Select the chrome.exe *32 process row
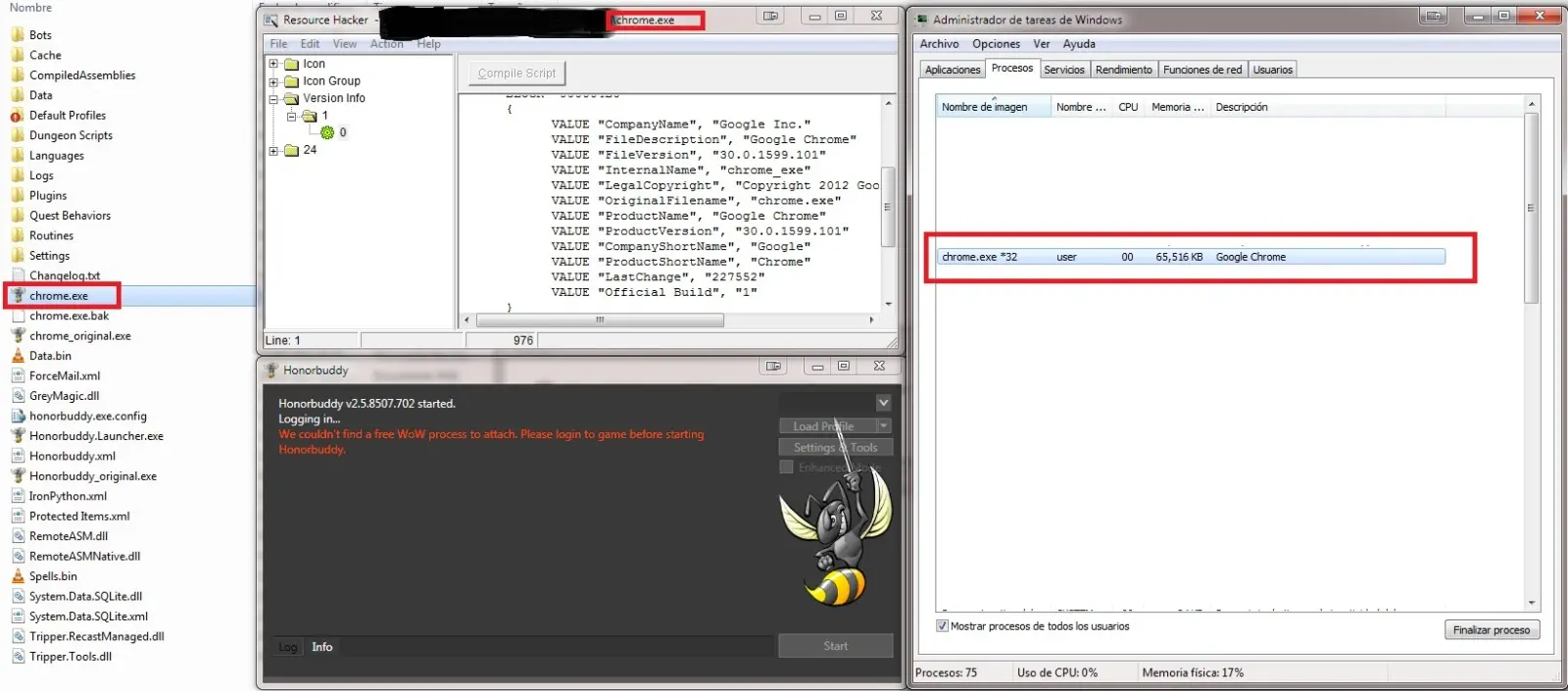Image resolution: width=1568 pixels, height=691 pixels. coord(1191,257)
